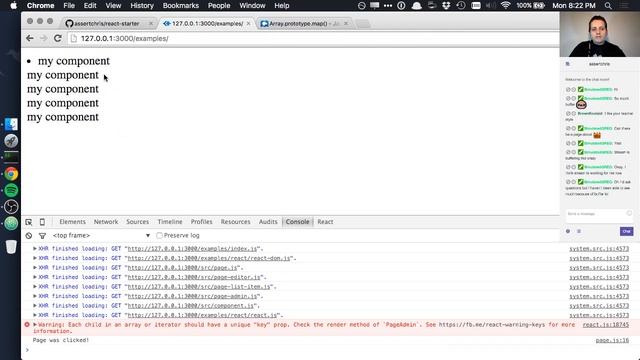Image resolution: width=640 pixels, height=360 pixels.
Task: Open system.src.js:4573 link in index.js row
Action: [599, 249]
